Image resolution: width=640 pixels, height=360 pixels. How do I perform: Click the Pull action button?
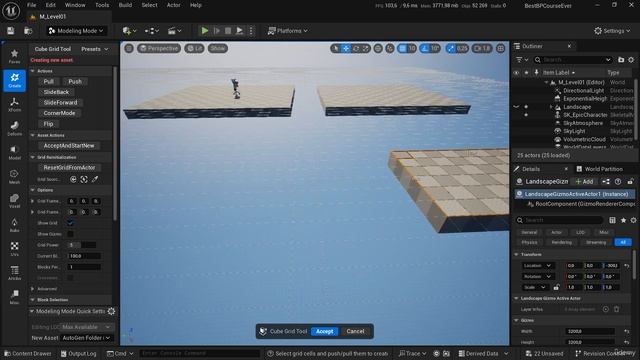click(49, 81)
